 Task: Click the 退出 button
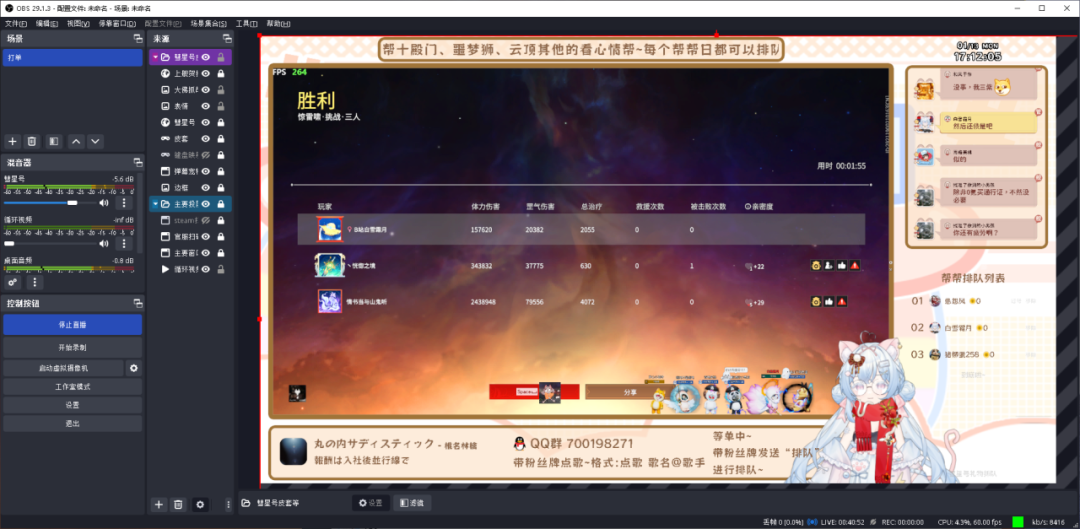tap(72, 423)
